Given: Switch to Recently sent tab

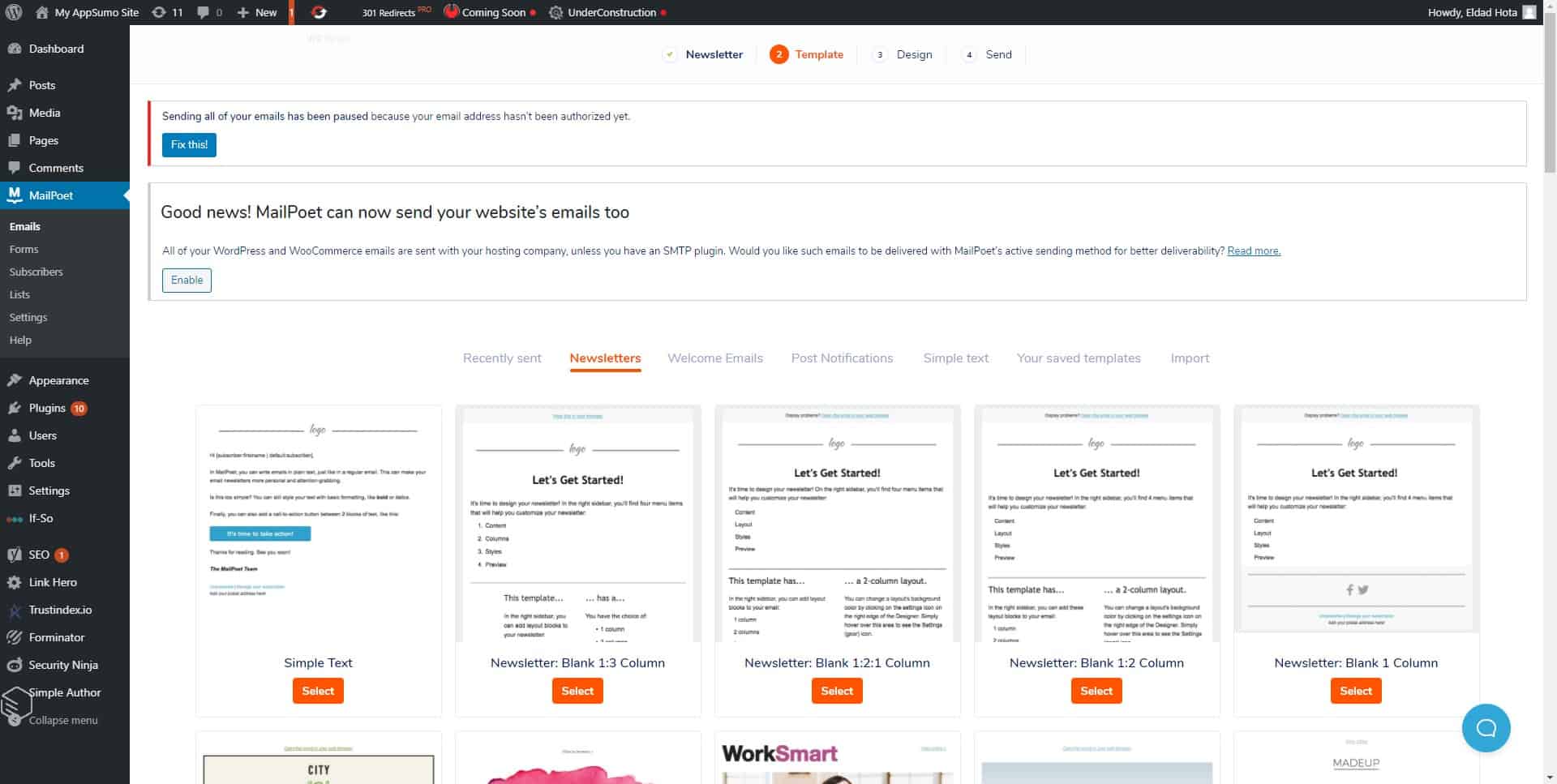Looking at the screenshot, I should pos(502,358).
